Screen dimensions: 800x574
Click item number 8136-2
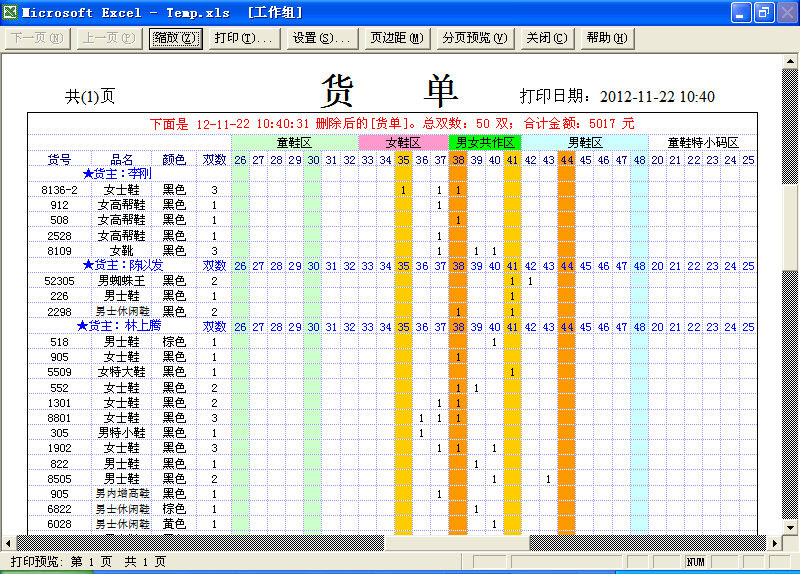[59, 190]
